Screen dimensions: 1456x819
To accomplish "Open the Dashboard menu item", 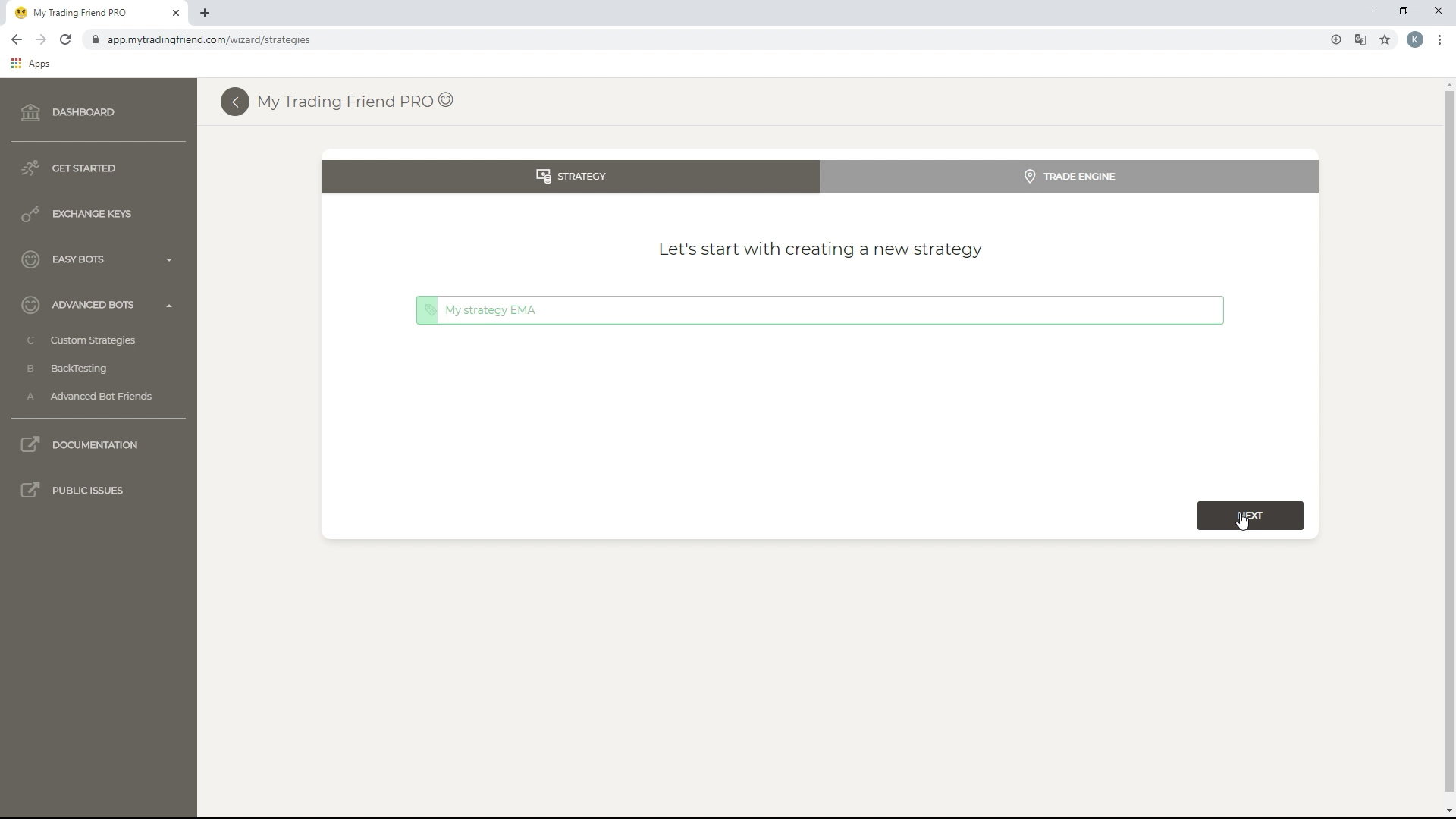I will (x=99, y=112).
